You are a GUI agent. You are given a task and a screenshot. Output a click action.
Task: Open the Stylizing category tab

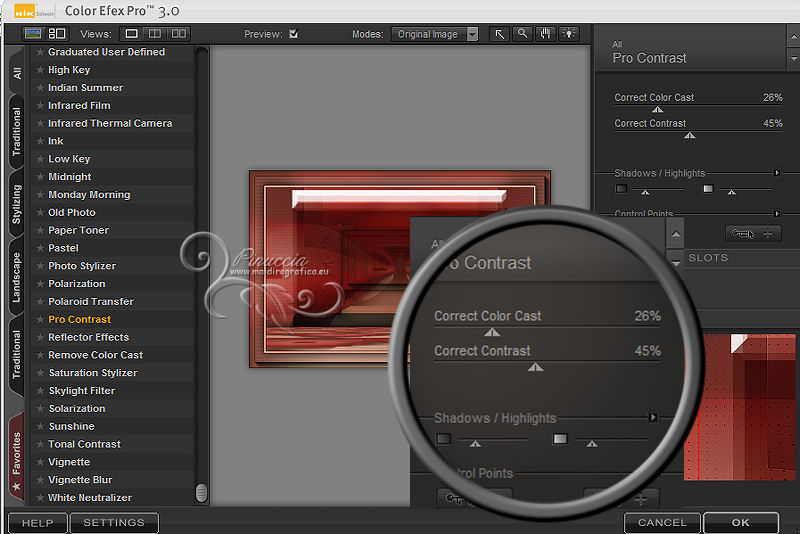17,204
